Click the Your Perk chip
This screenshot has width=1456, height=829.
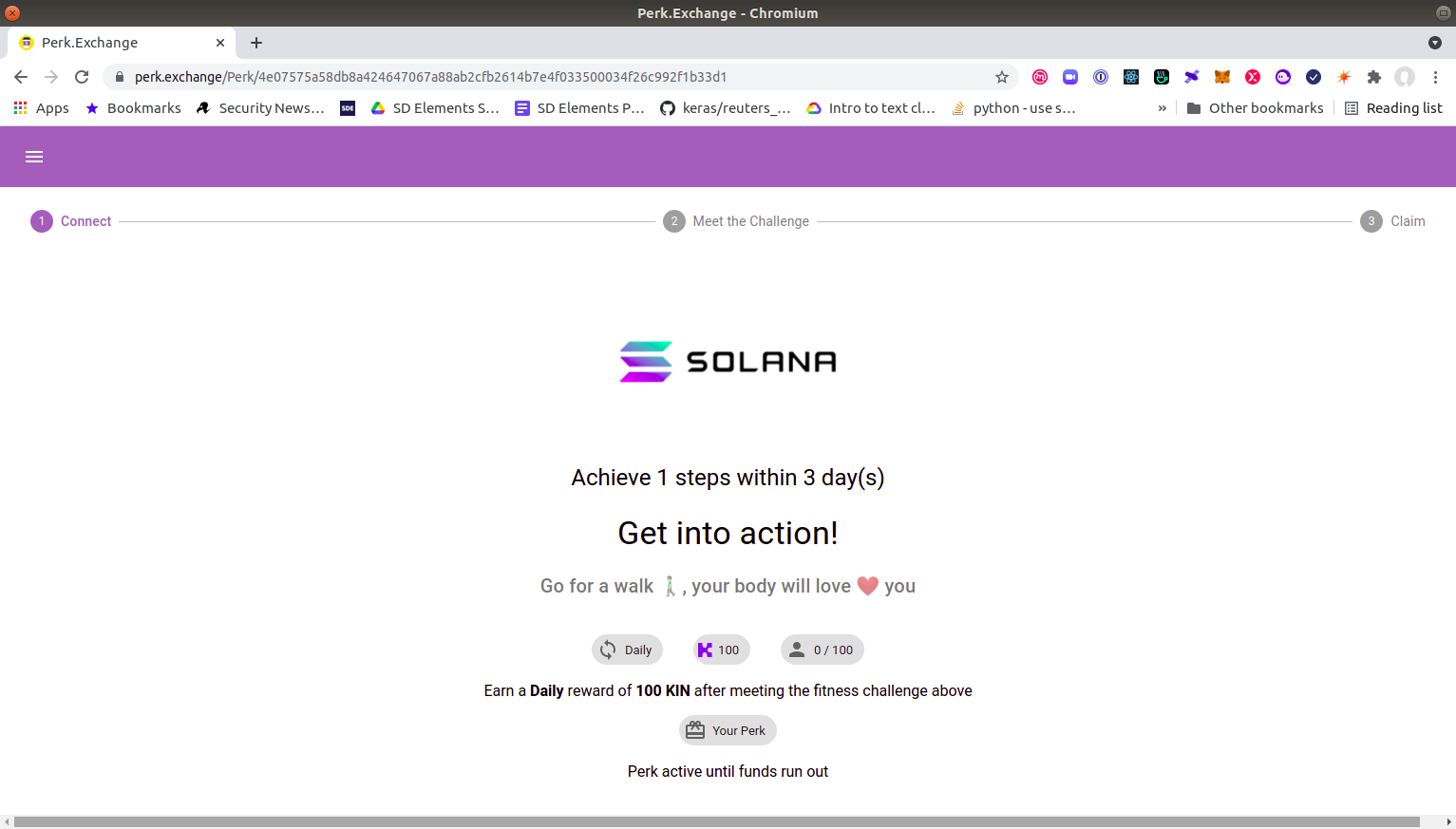click(728, 730)
